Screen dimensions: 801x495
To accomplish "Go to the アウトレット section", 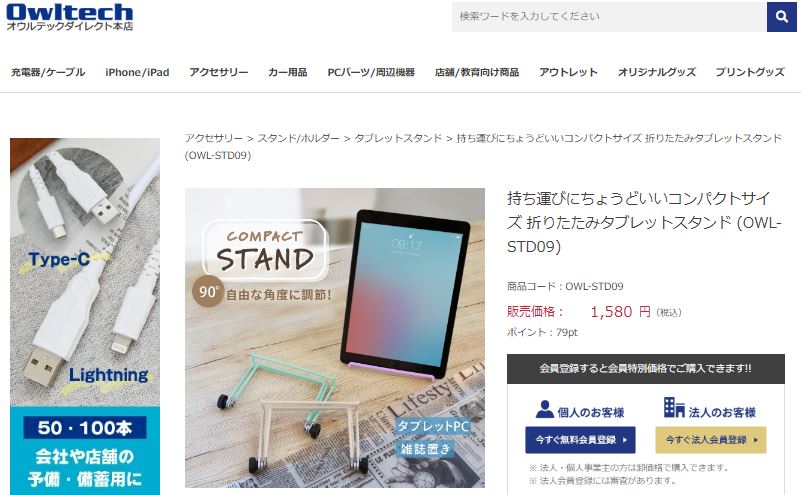I will pos(568,72).
